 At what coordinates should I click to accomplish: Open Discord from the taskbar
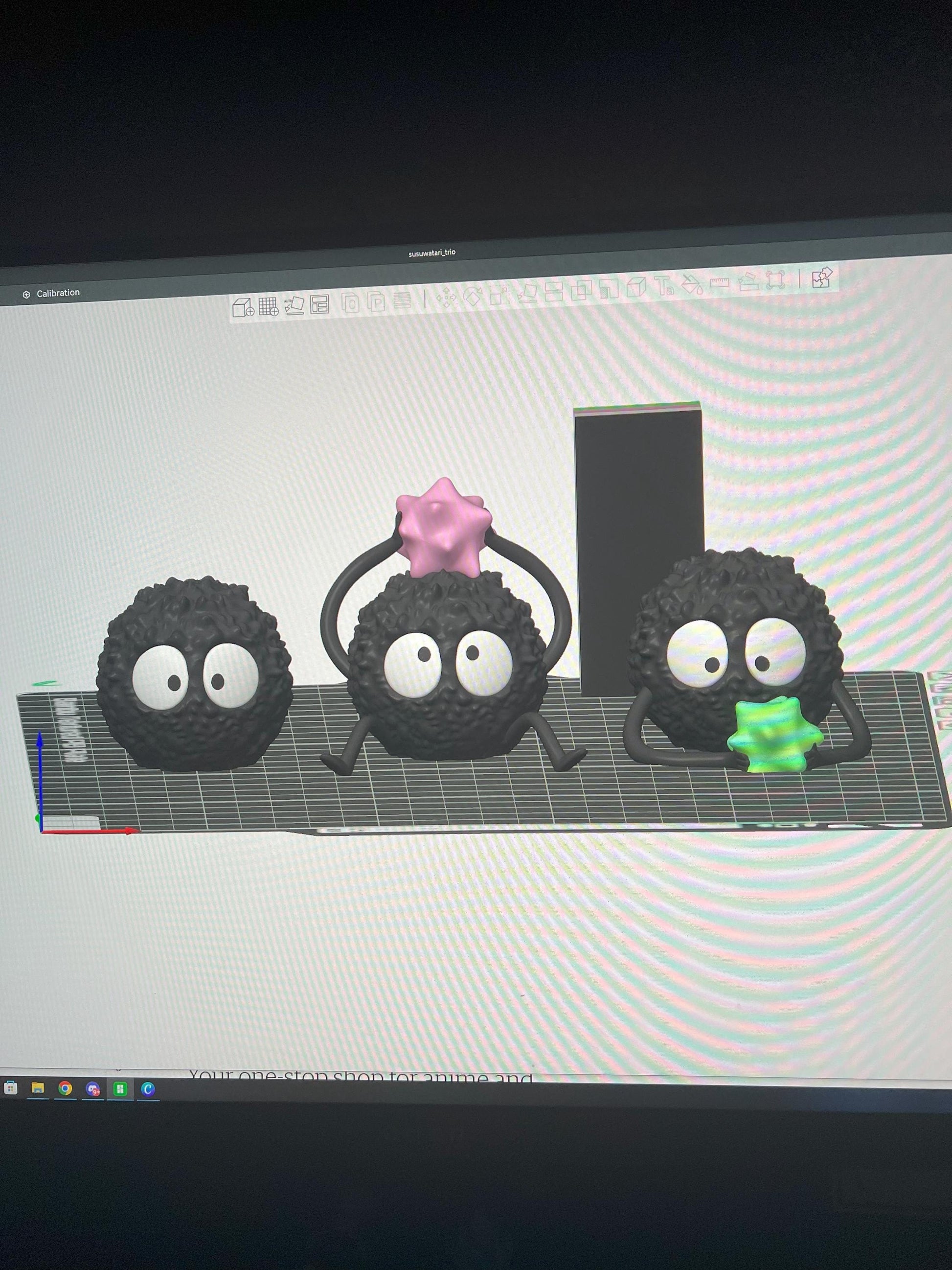point(93,1088)
